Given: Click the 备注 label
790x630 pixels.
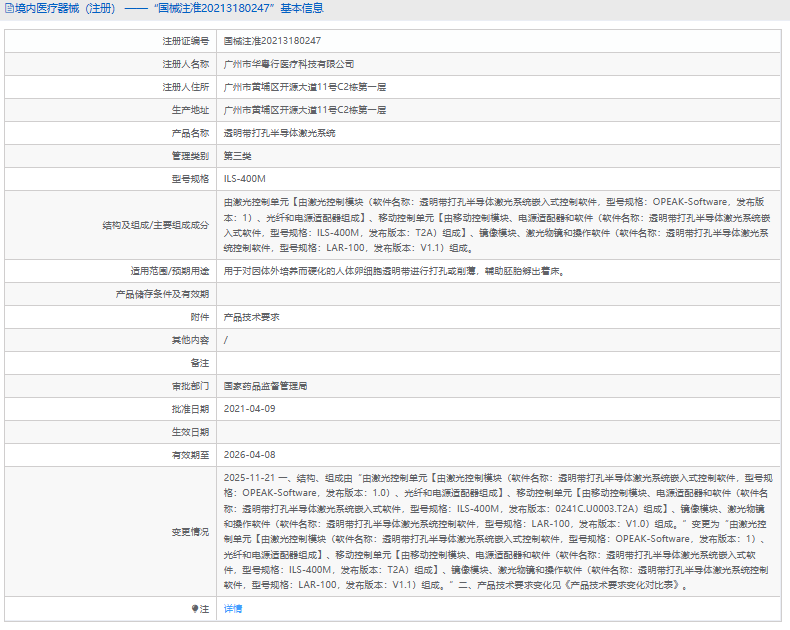Looking at the screenshot, I should point(200,363).
